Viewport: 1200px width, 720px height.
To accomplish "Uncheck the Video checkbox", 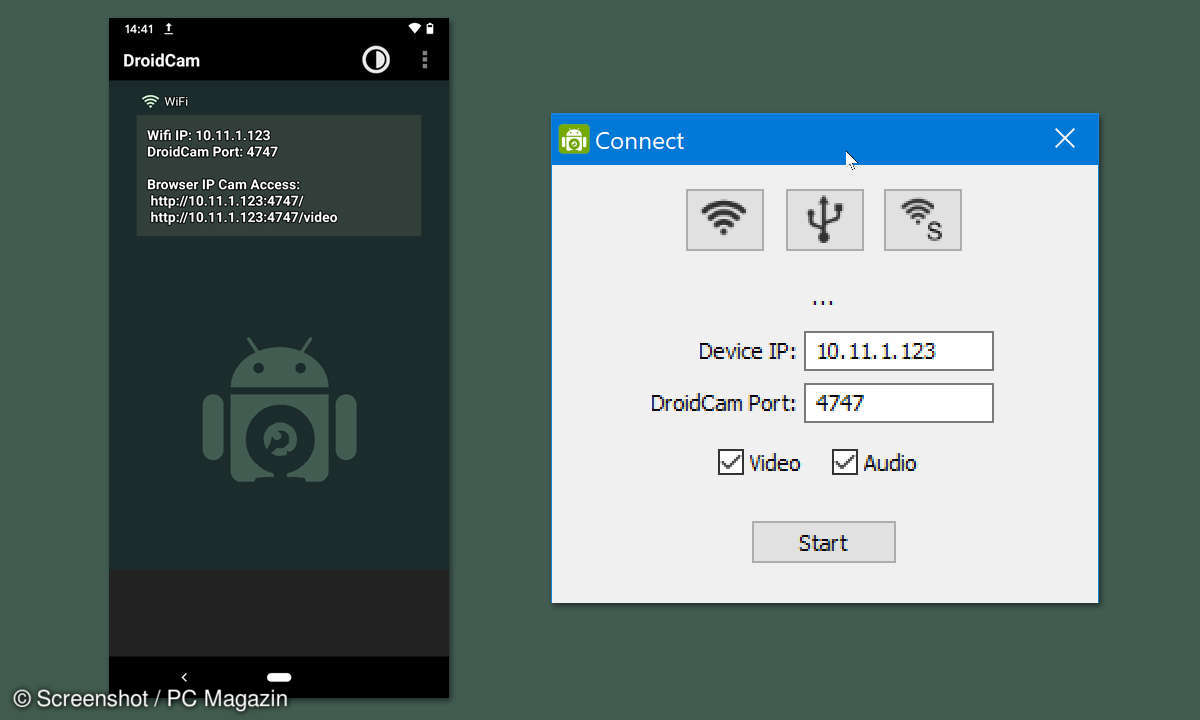I will tap(731, 462).
